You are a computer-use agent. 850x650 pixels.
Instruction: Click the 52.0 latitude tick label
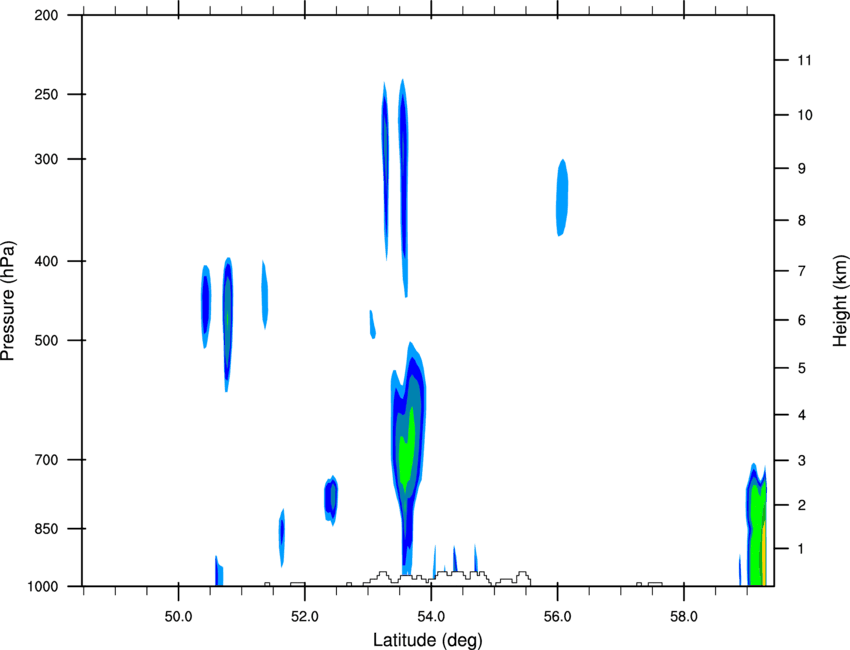tap(305, 617)
